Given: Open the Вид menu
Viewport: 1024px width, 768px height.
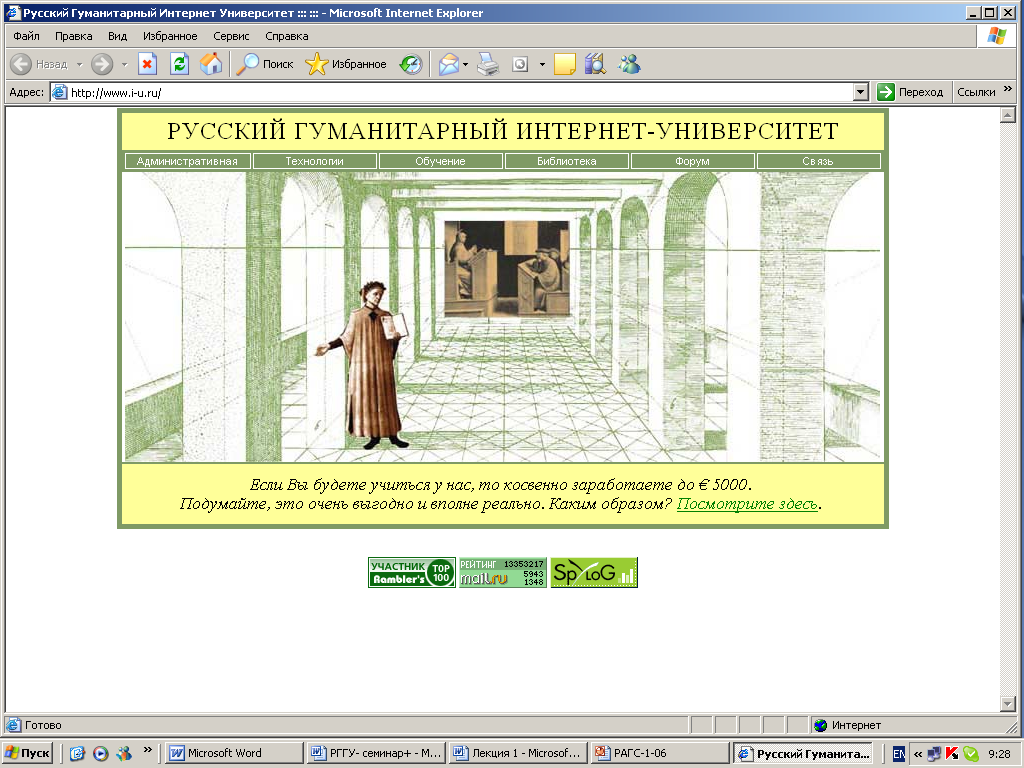Looking at the screenshot, I should click(118, 36).
